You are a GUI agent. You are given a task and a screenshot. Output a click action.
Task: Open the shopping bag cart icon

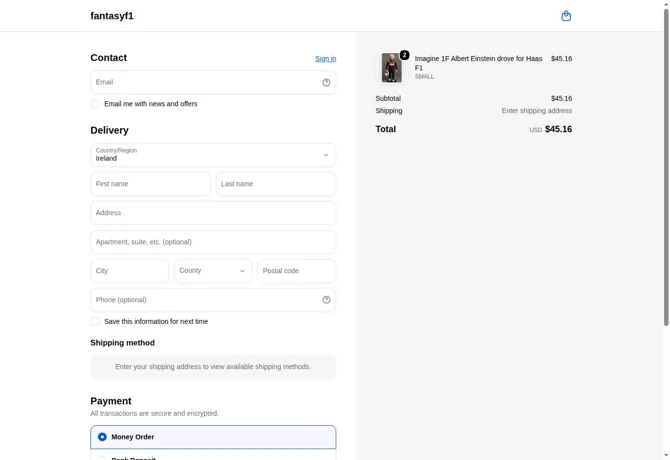click(x=566, y=16)
